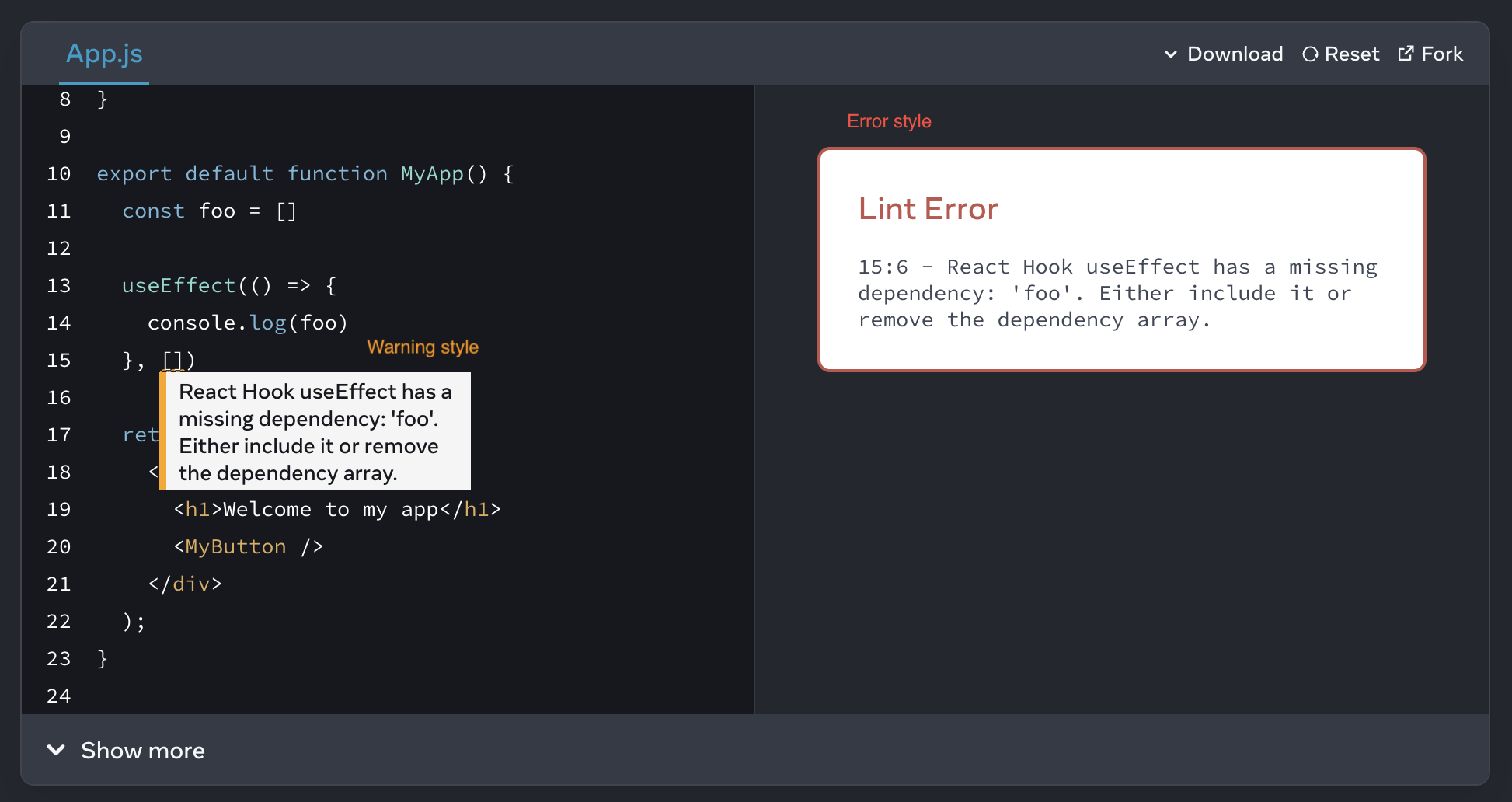The height and width of the screenshot is (802, 1512).
Task: Click line number 13 in gutter
Action: [58, 286]
